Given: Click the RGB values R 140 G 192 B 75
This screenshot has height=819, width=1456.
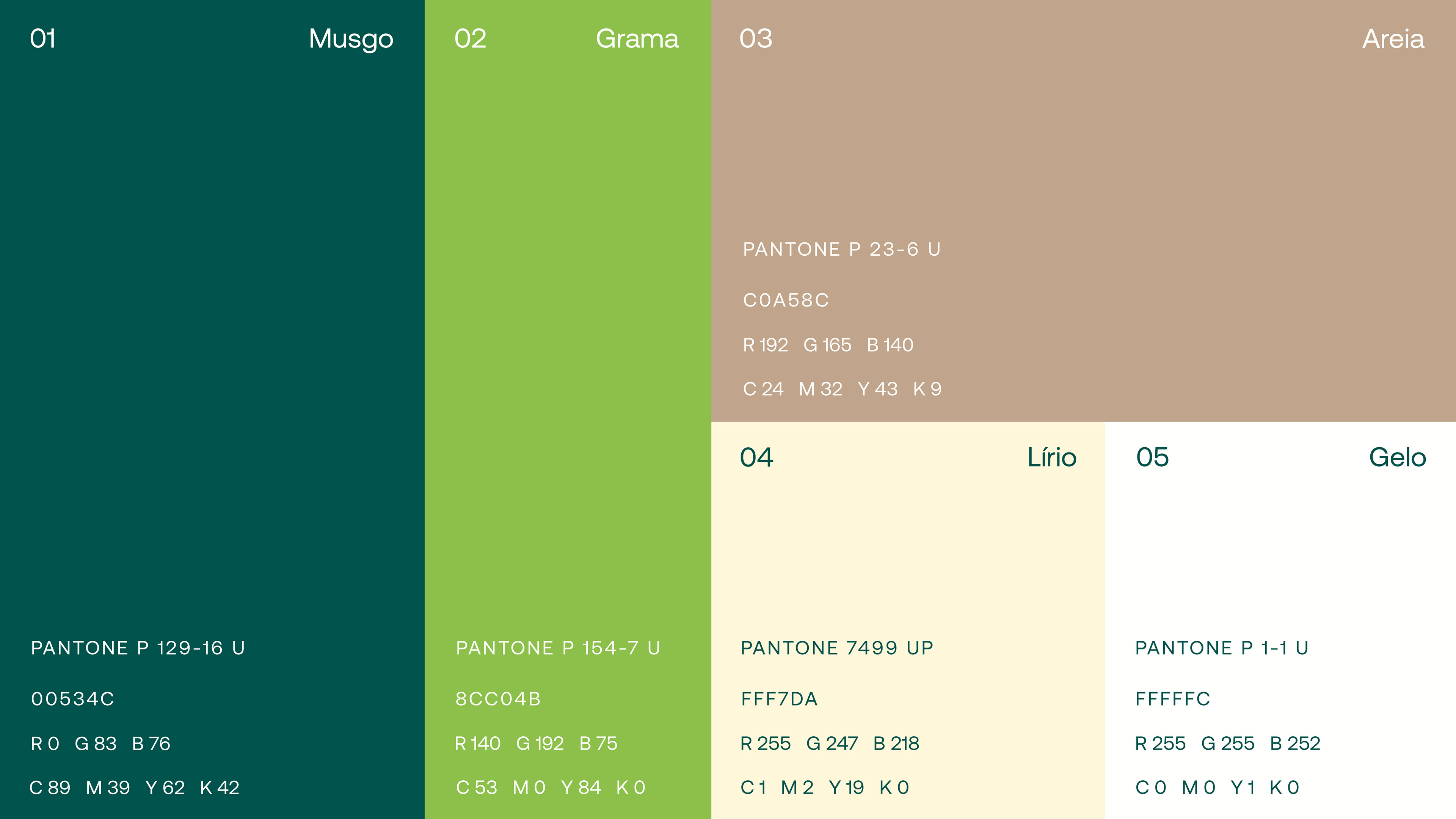Looking at the screenshot, I should coord(537,744).
